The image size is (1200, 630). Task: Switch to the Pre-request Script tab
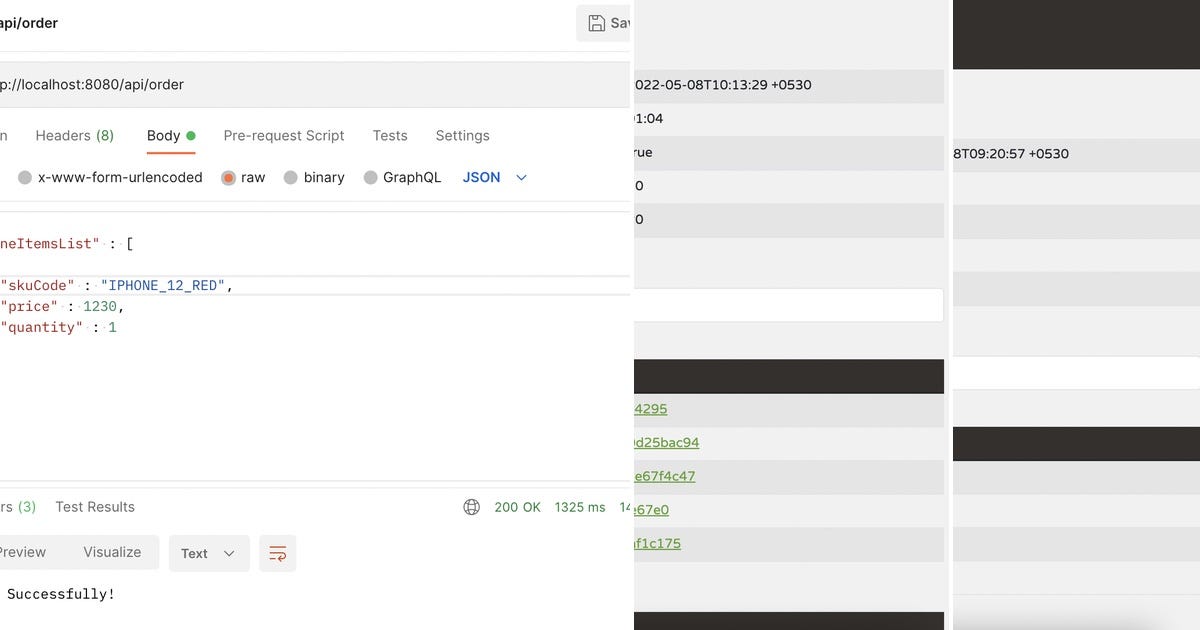tap(283, 135)
